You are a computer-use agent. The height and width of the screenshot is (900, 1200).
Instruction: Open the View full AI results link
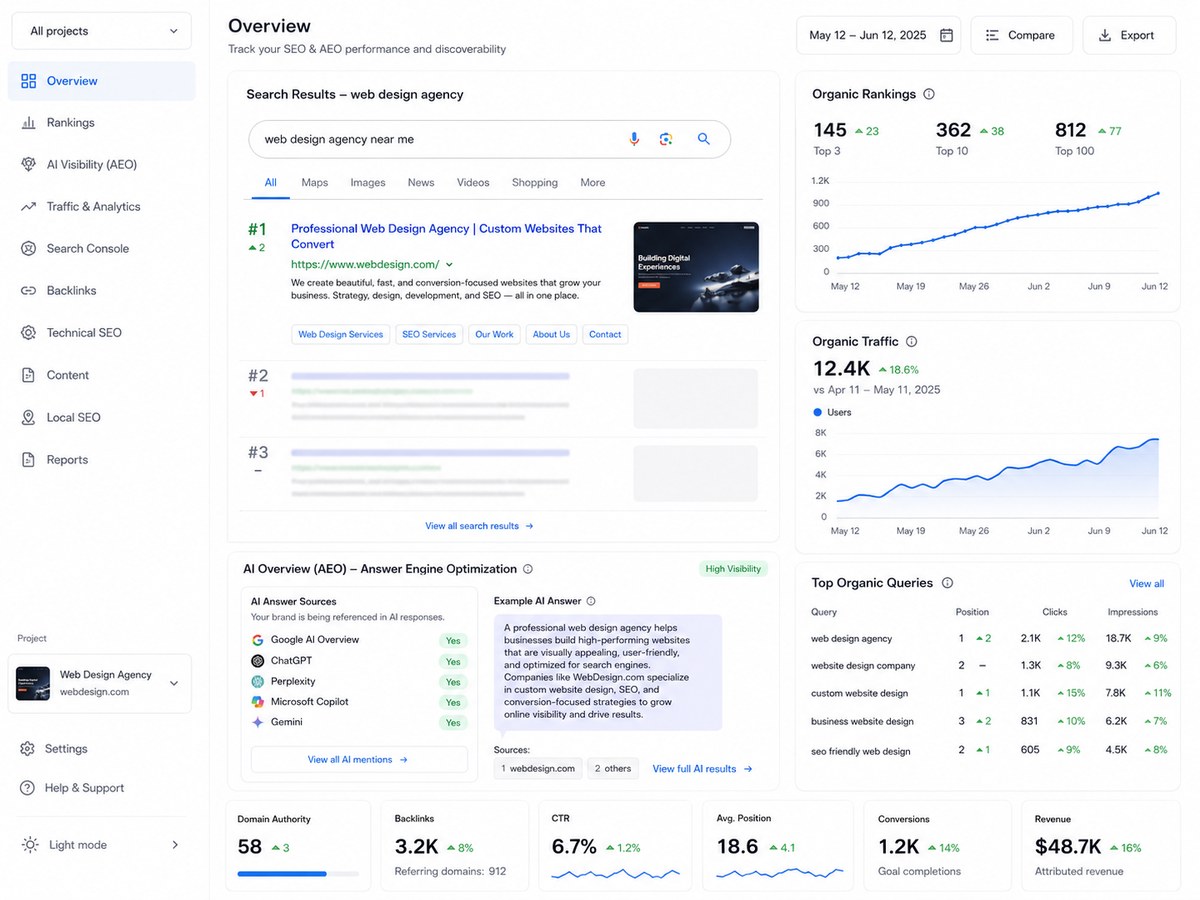pos(703,769)
